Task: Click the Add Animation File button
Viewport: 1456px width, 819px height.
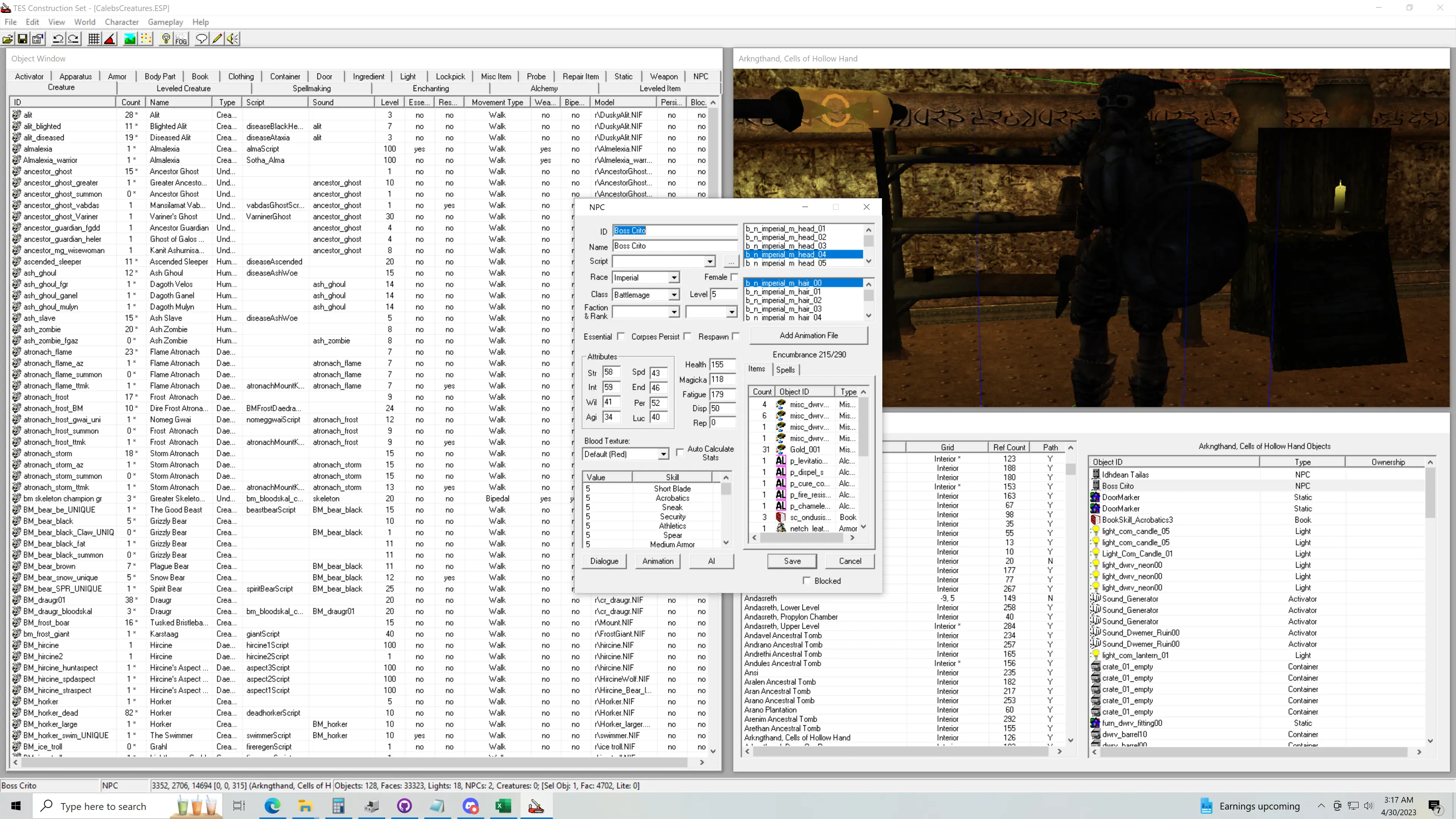Action: click(x=809, y=335)
